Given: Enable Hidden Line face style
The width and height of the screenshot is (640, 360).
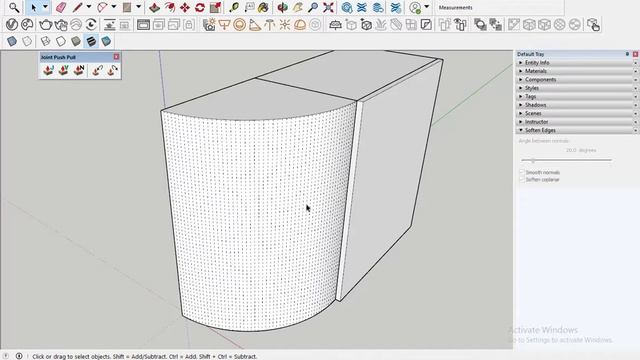Looking at the screenshot, I should [60, 41].
